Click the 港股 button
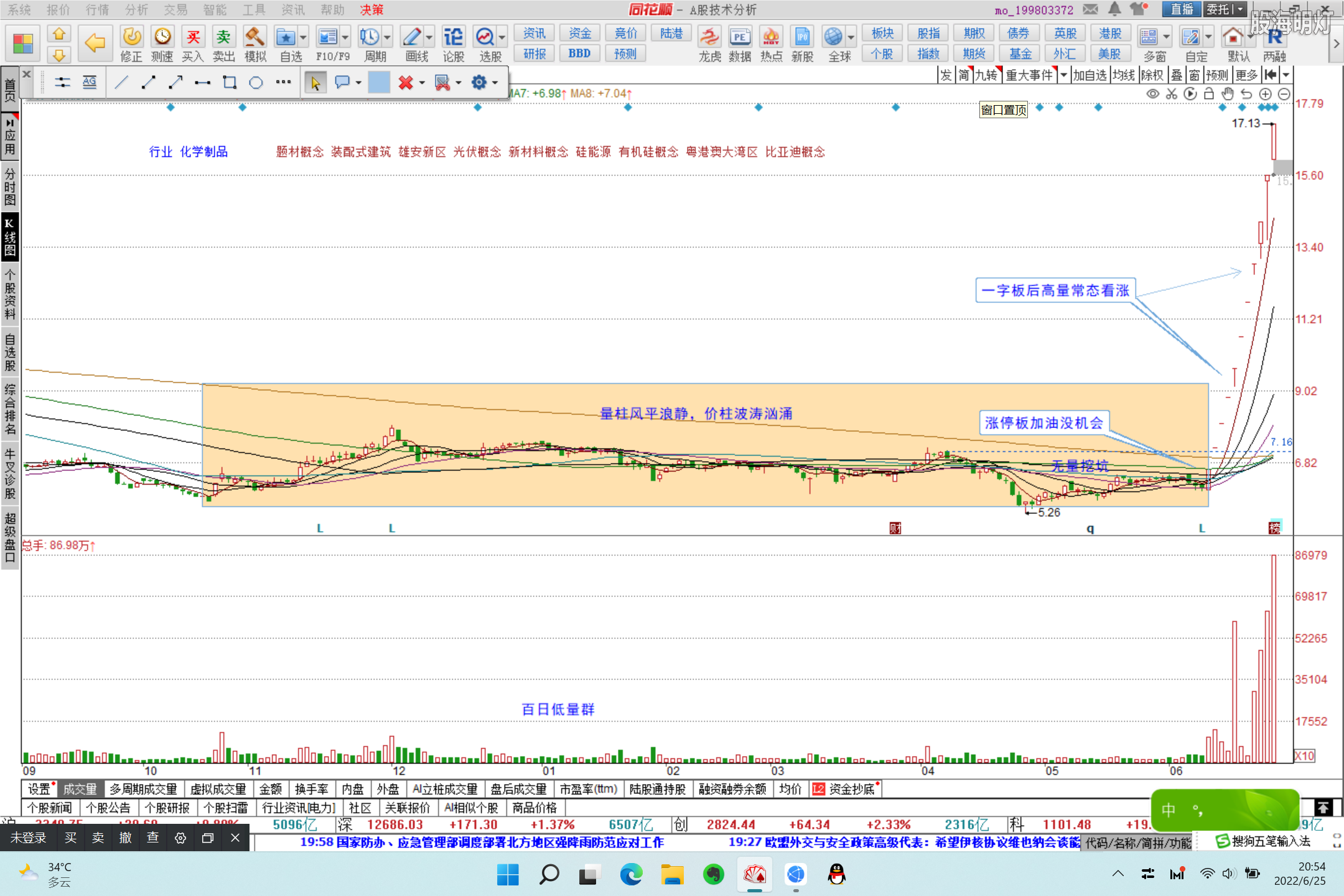This screenshot has width=1344, height=896. point(1110,33)
